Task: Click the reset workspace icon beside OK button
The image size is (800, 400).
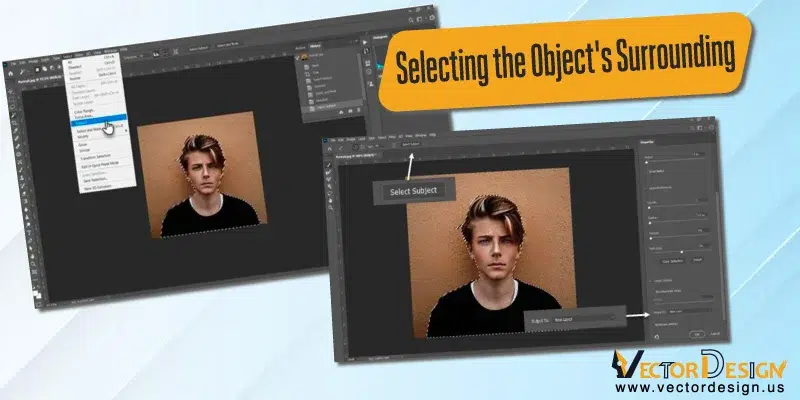Action: tap(657, 336)
